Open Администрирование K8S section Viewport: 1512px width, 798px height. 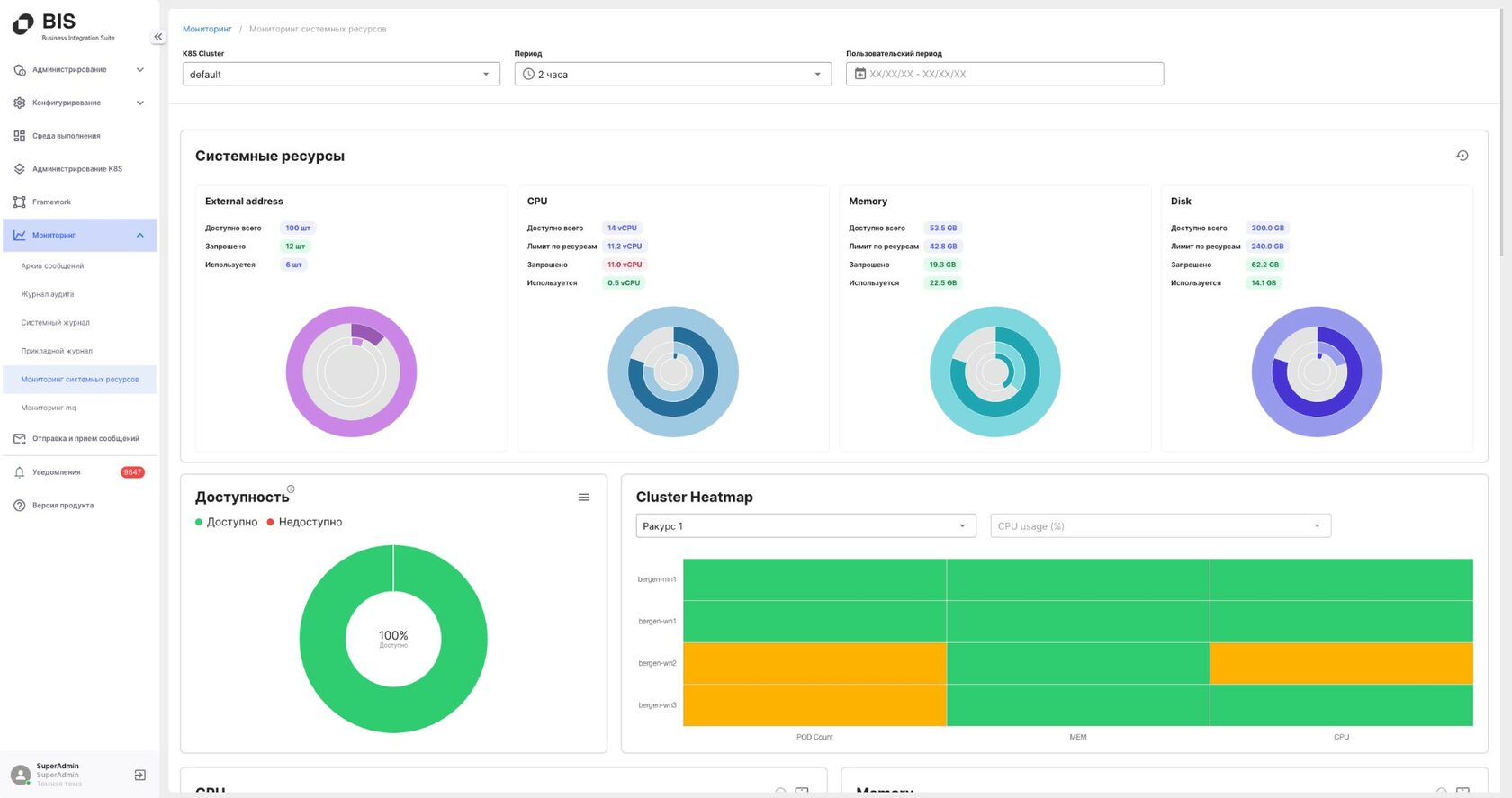pos(79,169)
